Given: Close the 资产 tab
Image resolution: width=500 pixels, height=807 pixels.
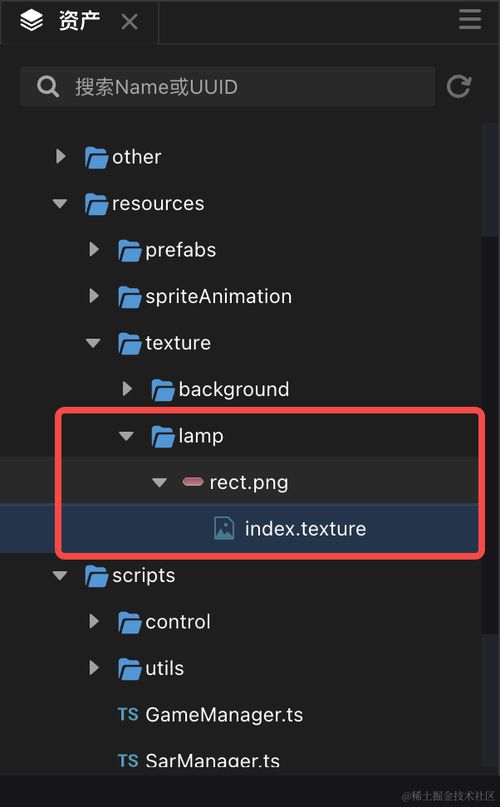Looking at the screenshot, I should (129, 22).
